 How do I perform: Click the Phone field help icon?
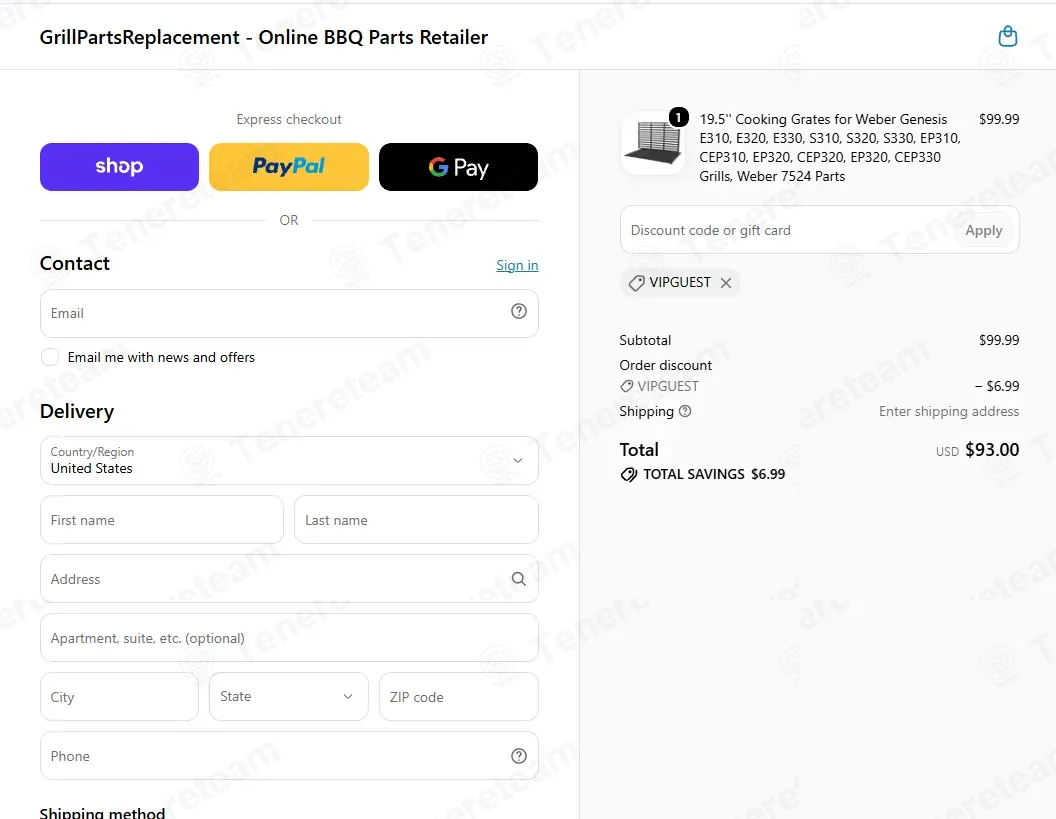[x=519, y=756]
